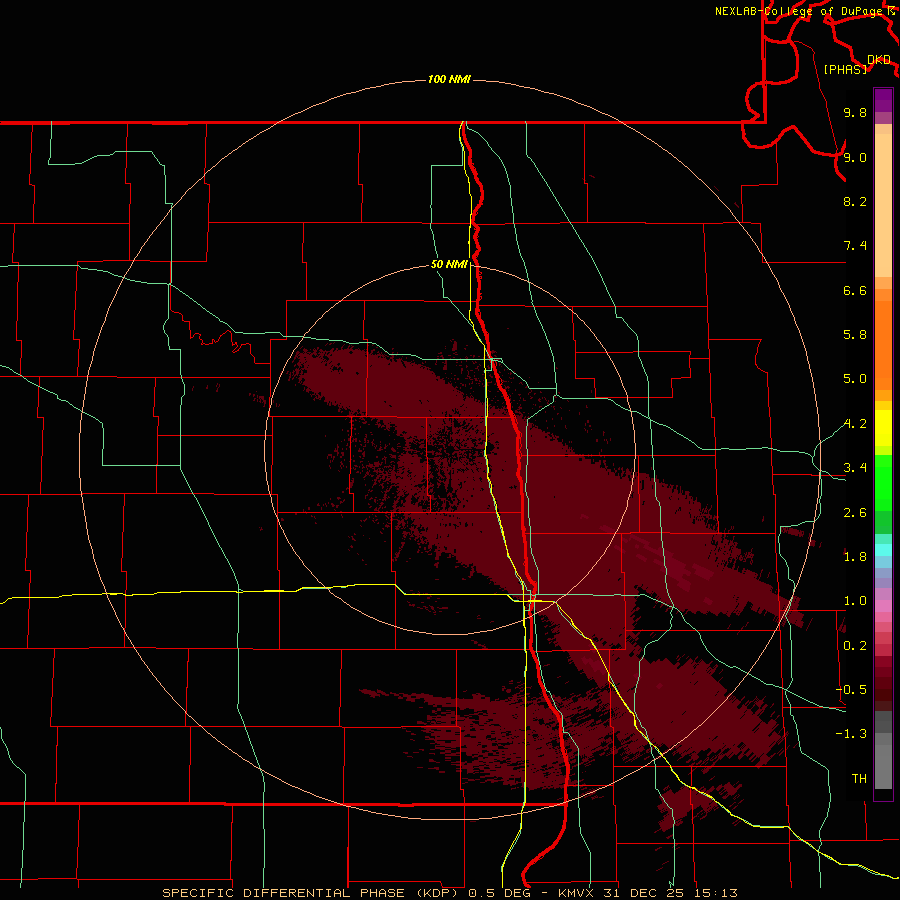
Task: Pick the bright yellow segment of the color bar
Action: (x=883, y=428)
